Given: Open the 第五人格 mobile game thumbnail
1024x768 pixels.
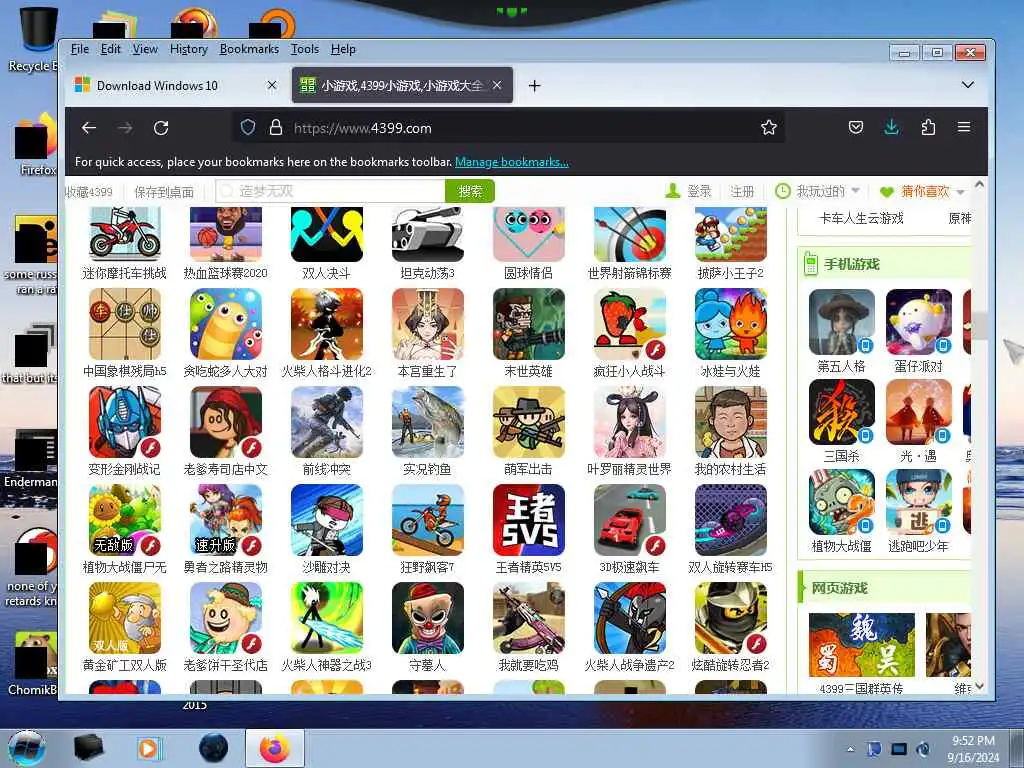Looking at the screenshot, I should click(x=842, y=322).
